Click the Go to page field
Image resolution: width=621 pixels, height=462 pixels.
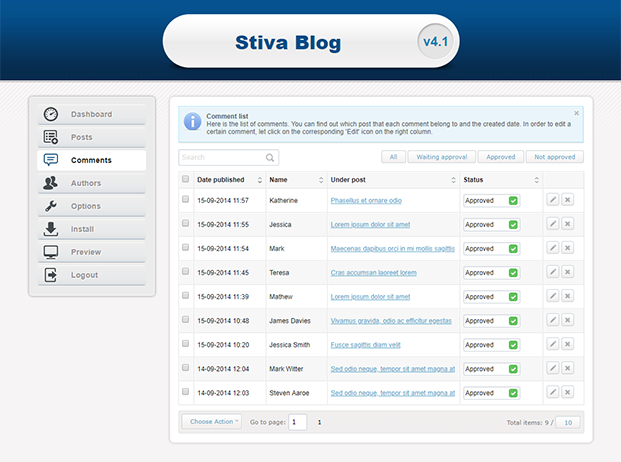297,422
